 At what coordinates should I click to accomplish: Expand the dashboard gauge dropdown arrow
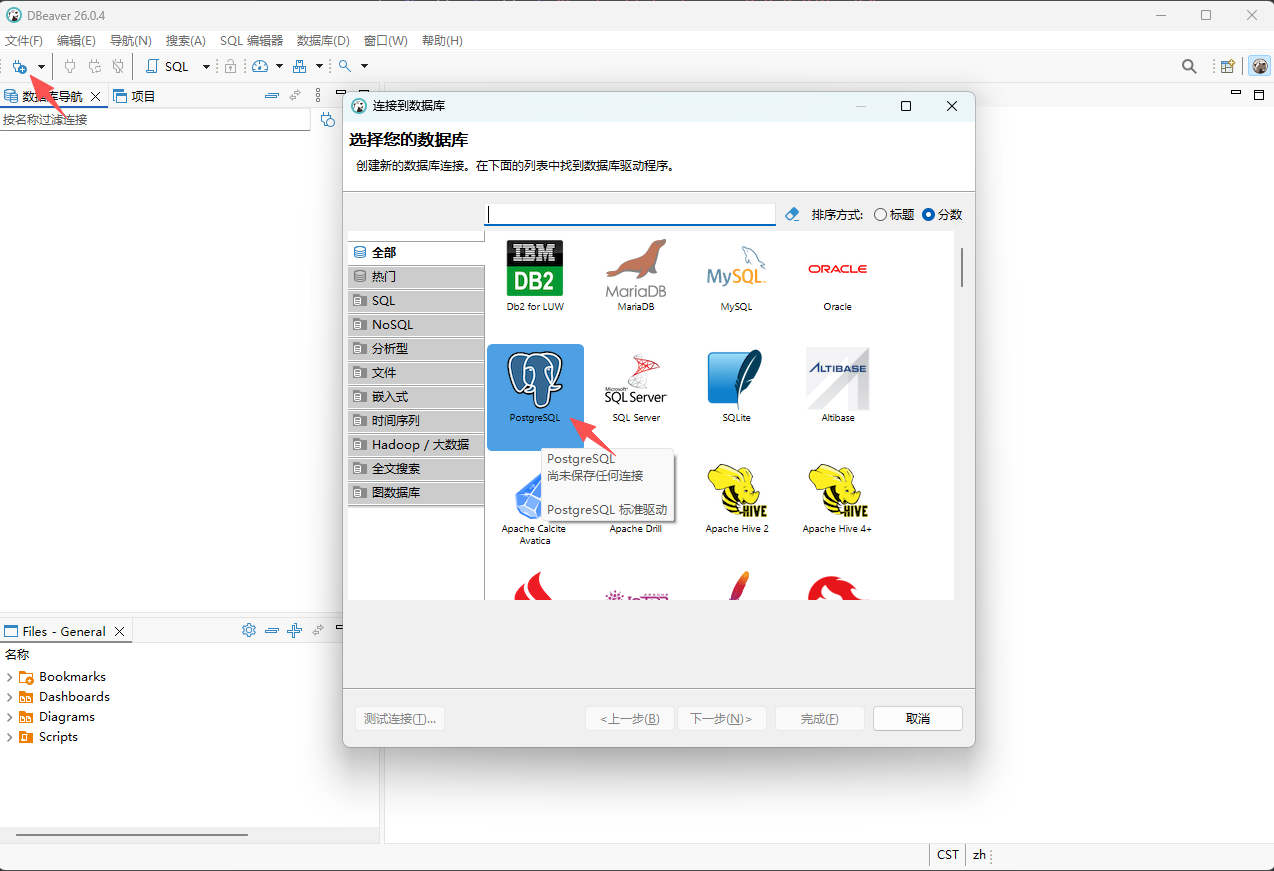[279, 67]
